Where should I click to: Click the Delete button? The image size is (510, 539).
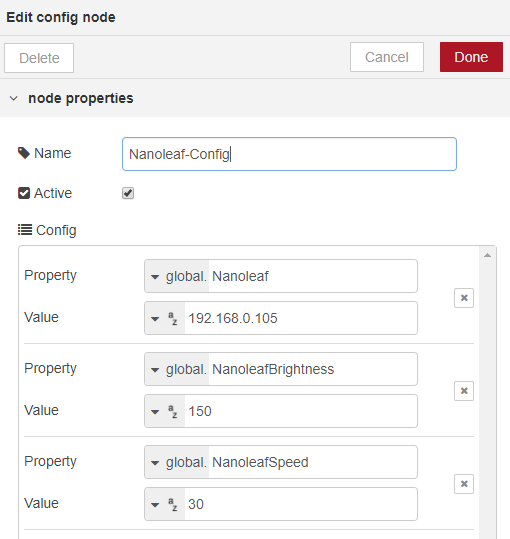tap(39, 58)
